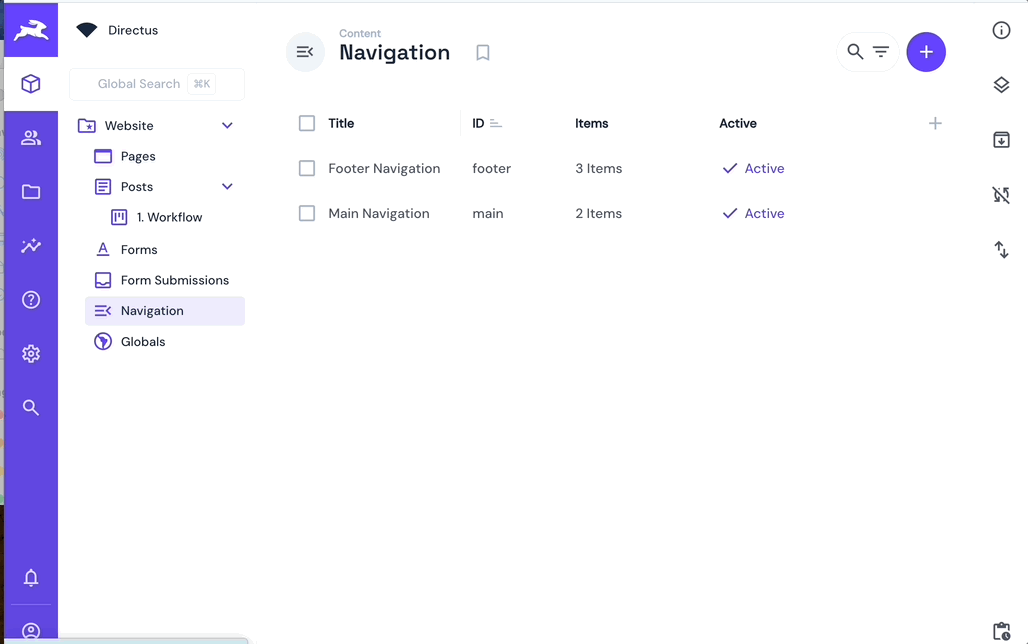Open notifications with the bell icon
This screenshot has width=1028, height=644.
tap(30, 578)
